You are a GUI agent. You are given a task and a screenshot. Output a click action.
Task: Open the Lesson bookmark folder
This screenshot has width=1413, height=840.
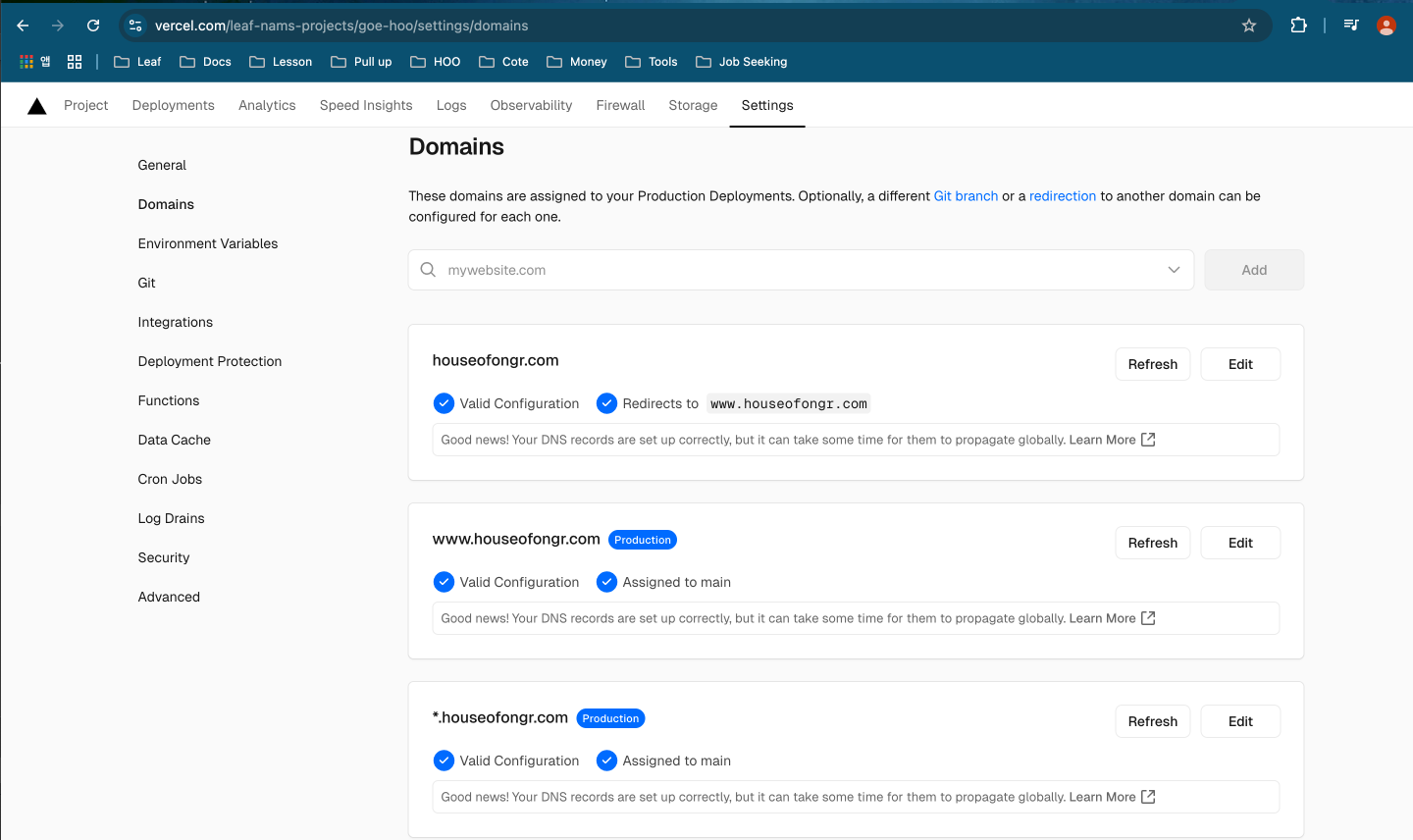point(281,62)
